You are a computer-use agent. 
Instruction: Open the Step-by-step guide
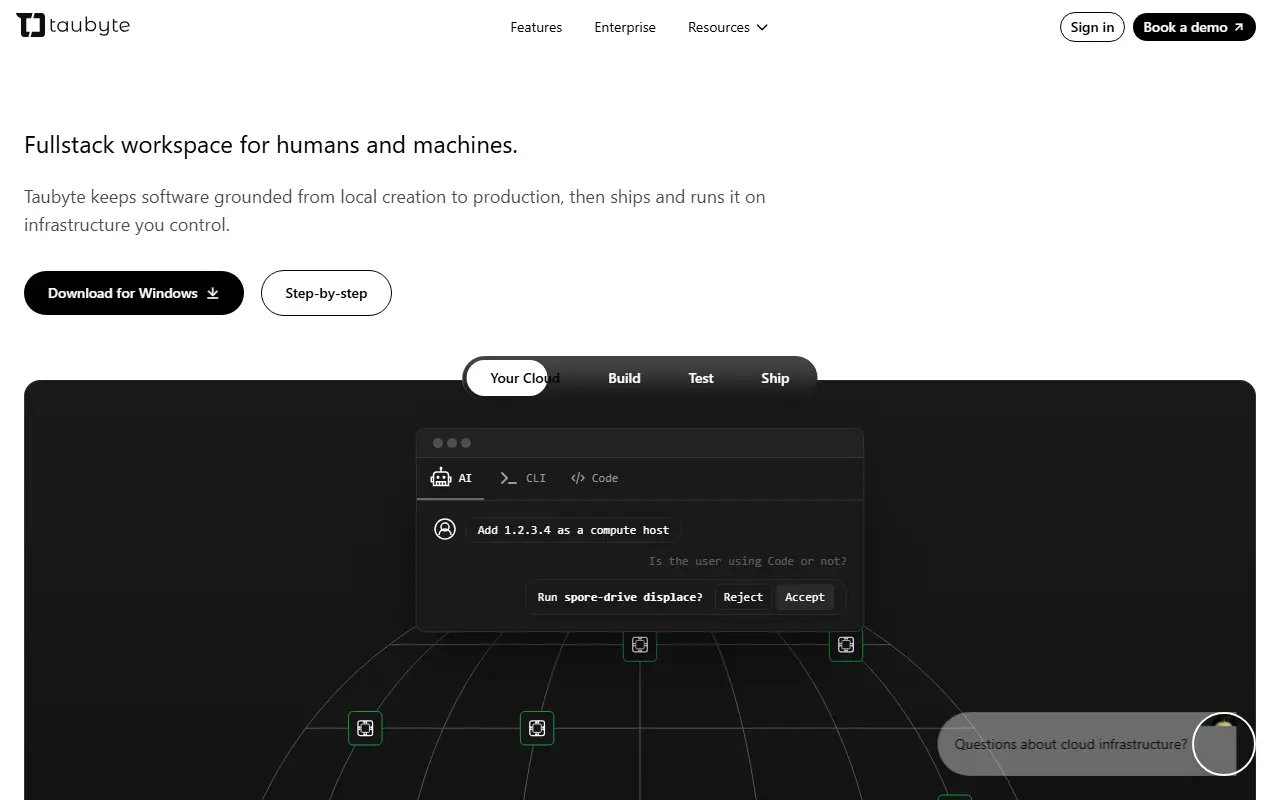[326, 293]
